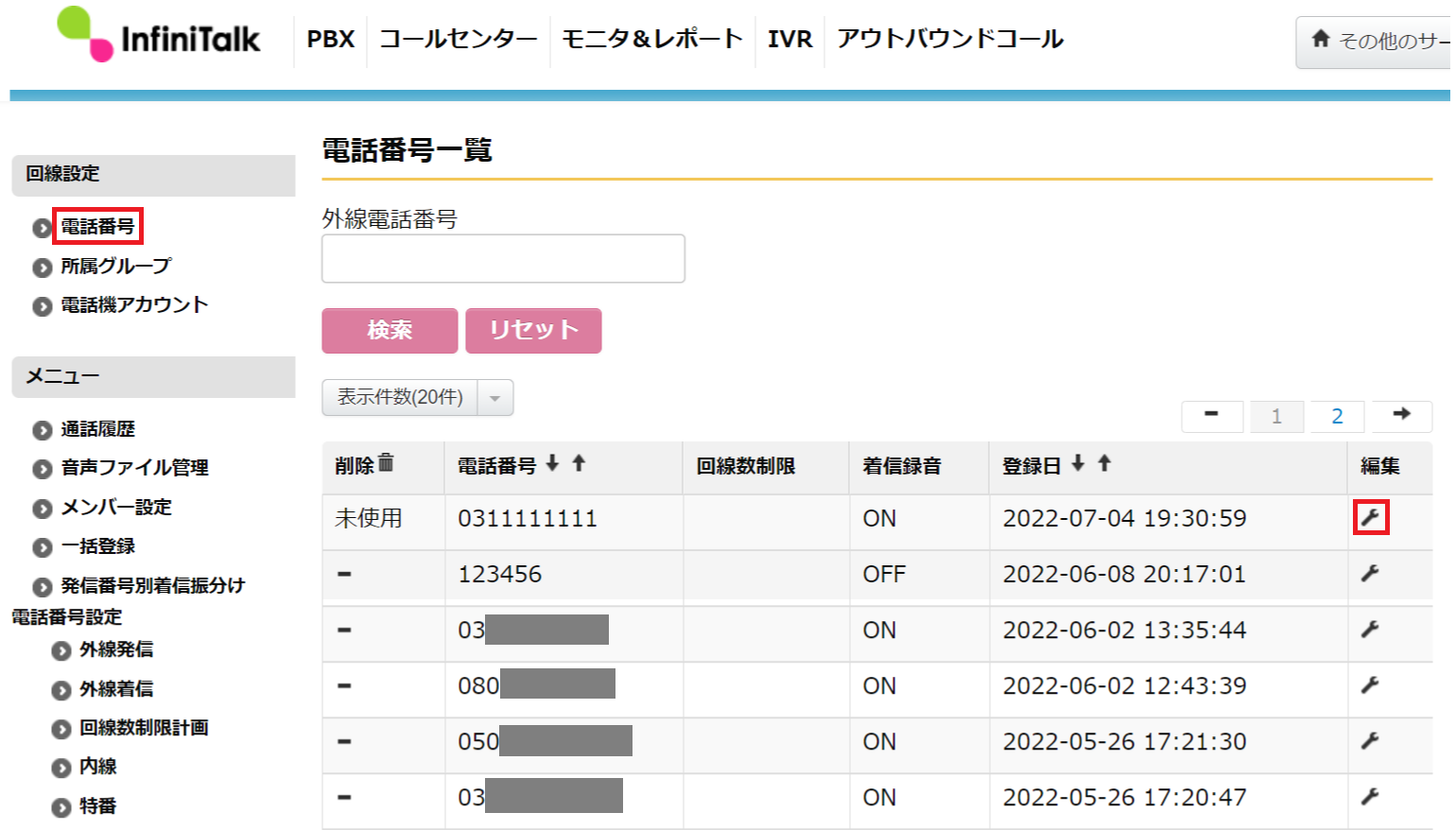
Task: Focus the 外線電話番号 input field
Action: tap(503, 258)
